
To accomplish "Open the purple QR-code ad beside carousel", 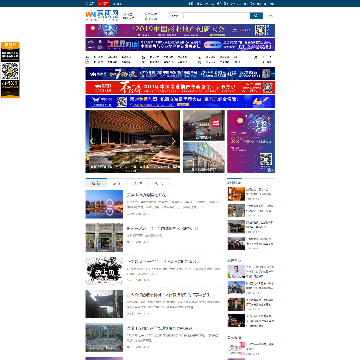I will coord(251,141).
